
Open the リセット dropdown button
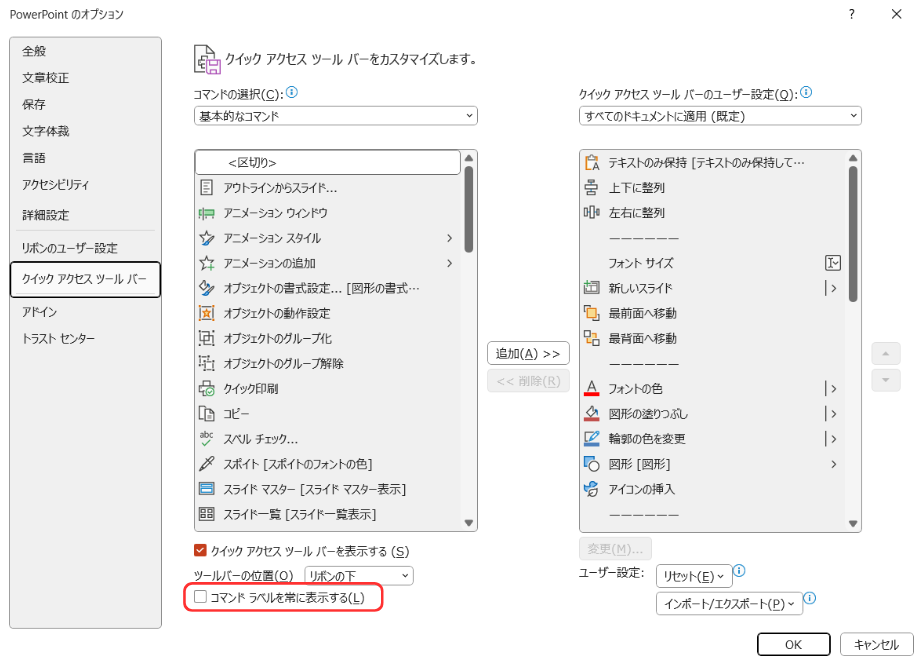pyautogui.click(x=694, y=576)
